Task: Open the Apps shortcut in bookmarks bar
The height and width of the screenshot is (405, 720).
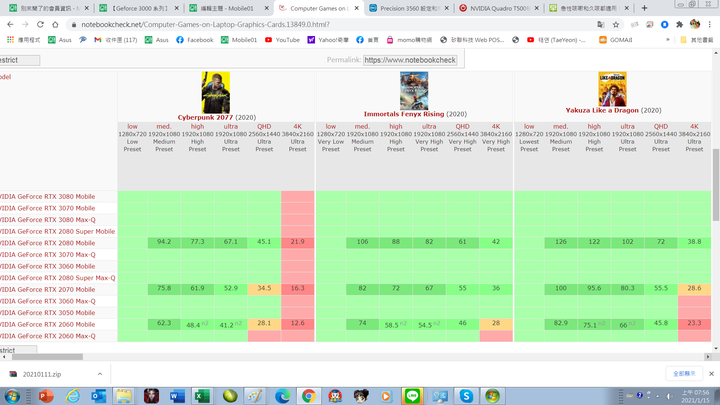Action: click(23, 40)
